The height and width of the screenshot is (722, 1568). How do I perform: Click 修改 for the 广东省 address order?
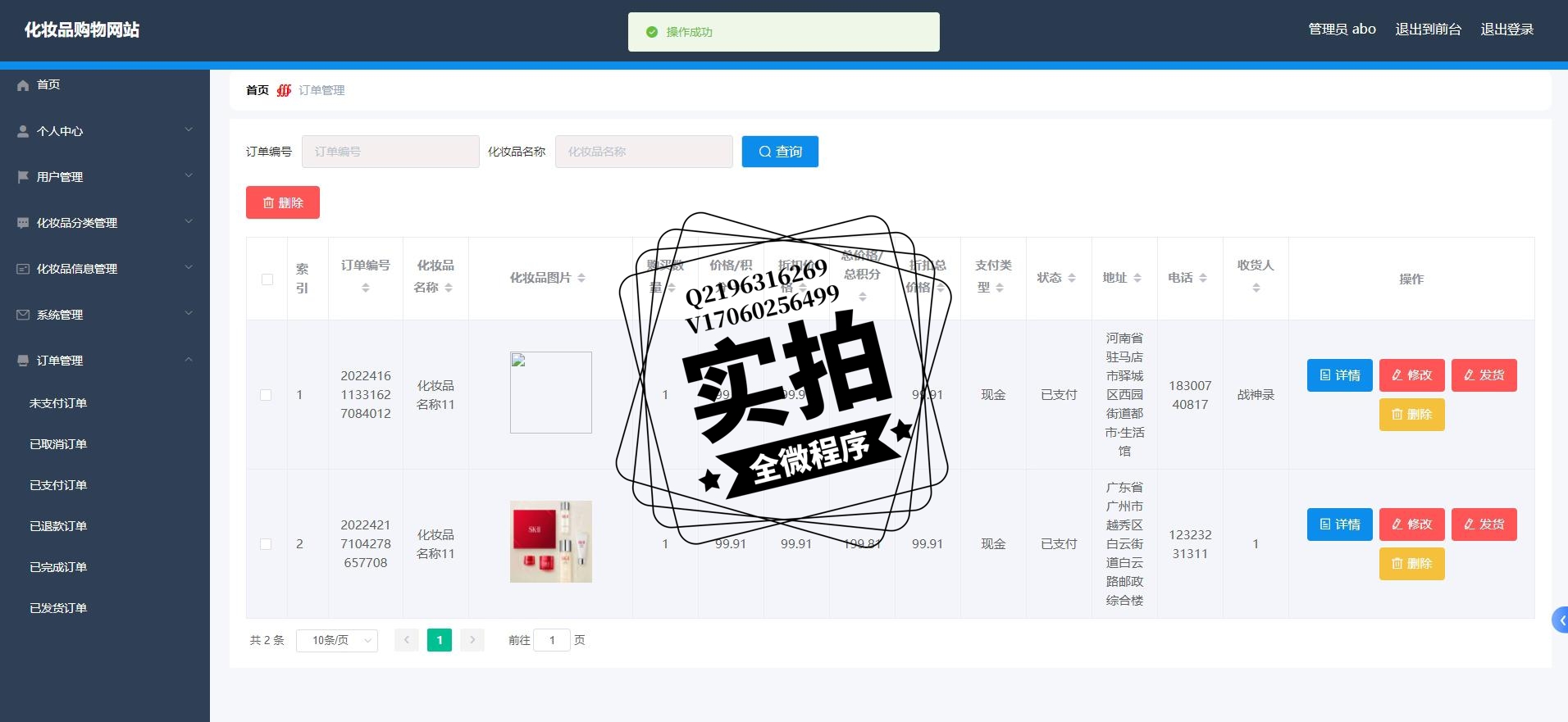coord(1412,524)
